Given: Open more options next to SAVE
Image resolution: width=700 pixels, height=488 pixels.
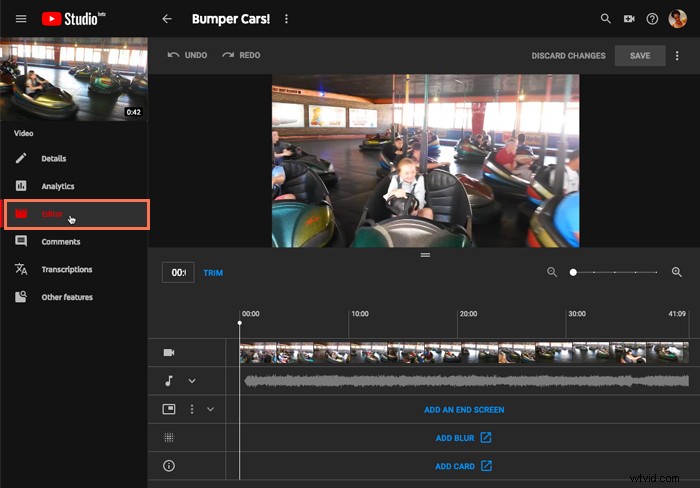Looking at the screenshot, I should click(x=677, y=56).
